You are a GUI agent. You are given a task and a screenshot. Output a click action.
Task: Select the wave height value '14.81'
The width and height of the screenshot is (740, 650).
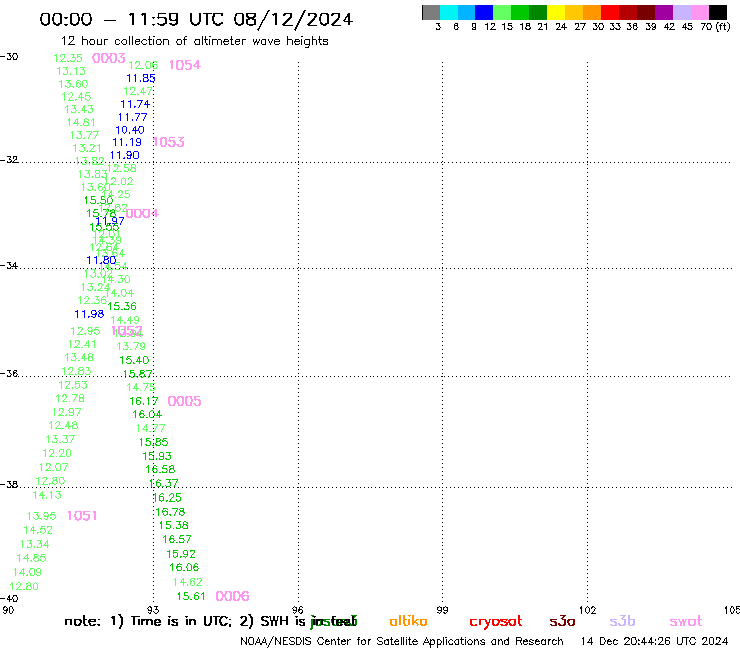tap(81, 122)
